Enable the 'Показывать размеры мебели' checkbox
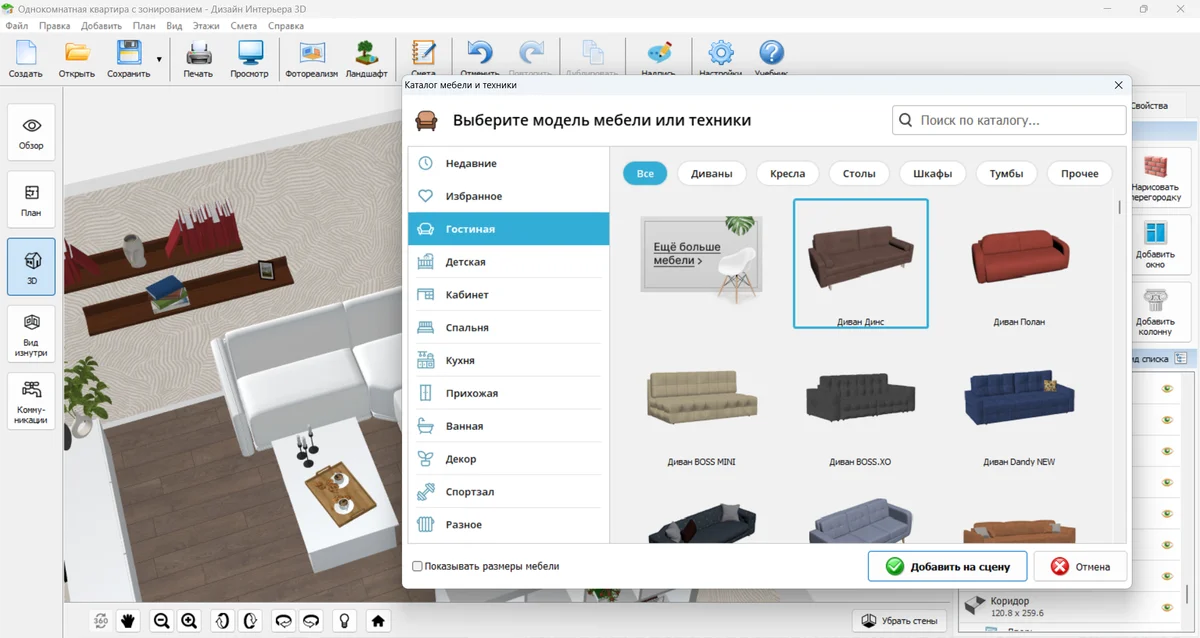 coord(418,566)
